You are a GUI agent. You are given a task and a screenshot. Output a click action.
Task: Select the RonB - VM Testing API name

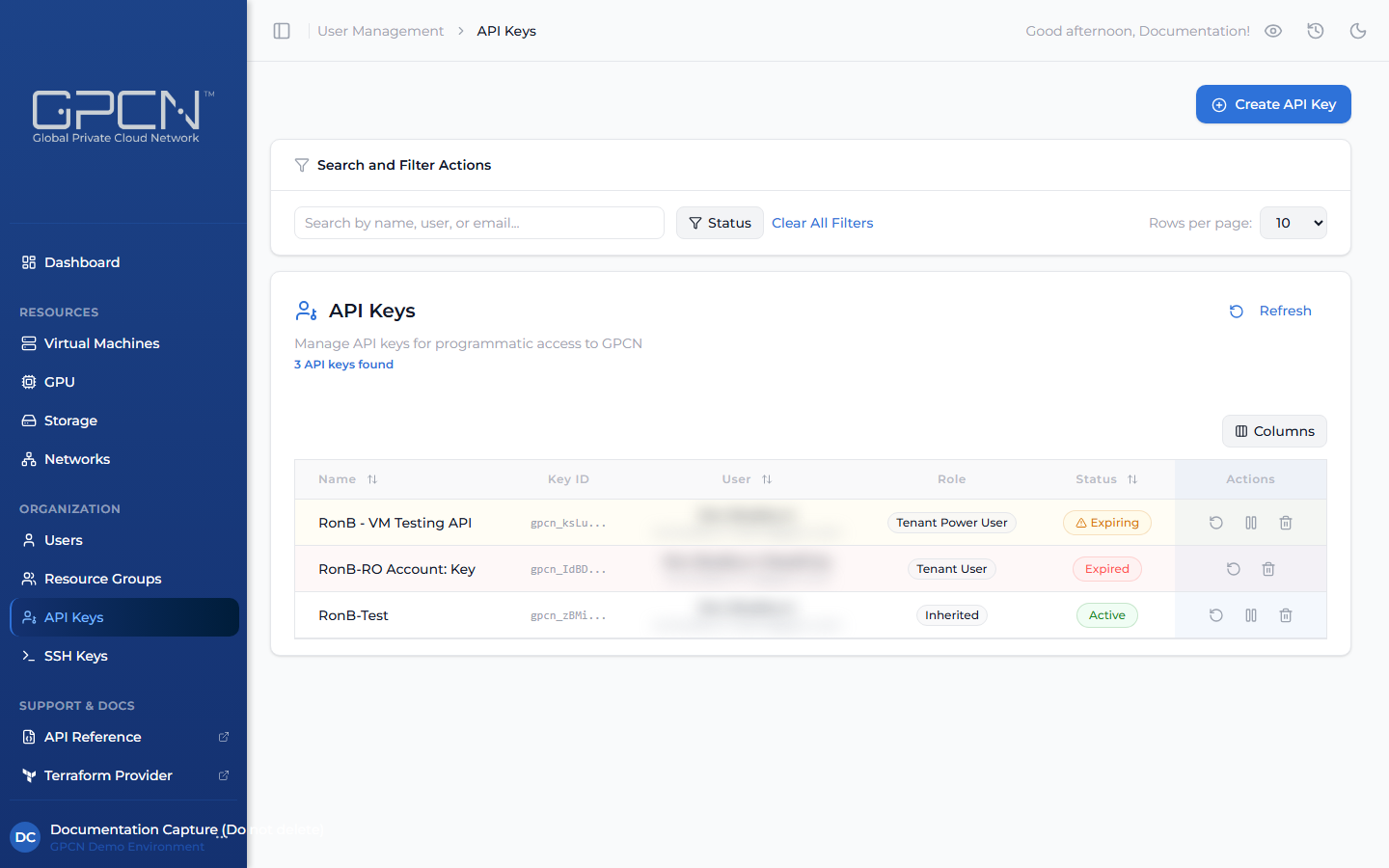coord(395,523)
